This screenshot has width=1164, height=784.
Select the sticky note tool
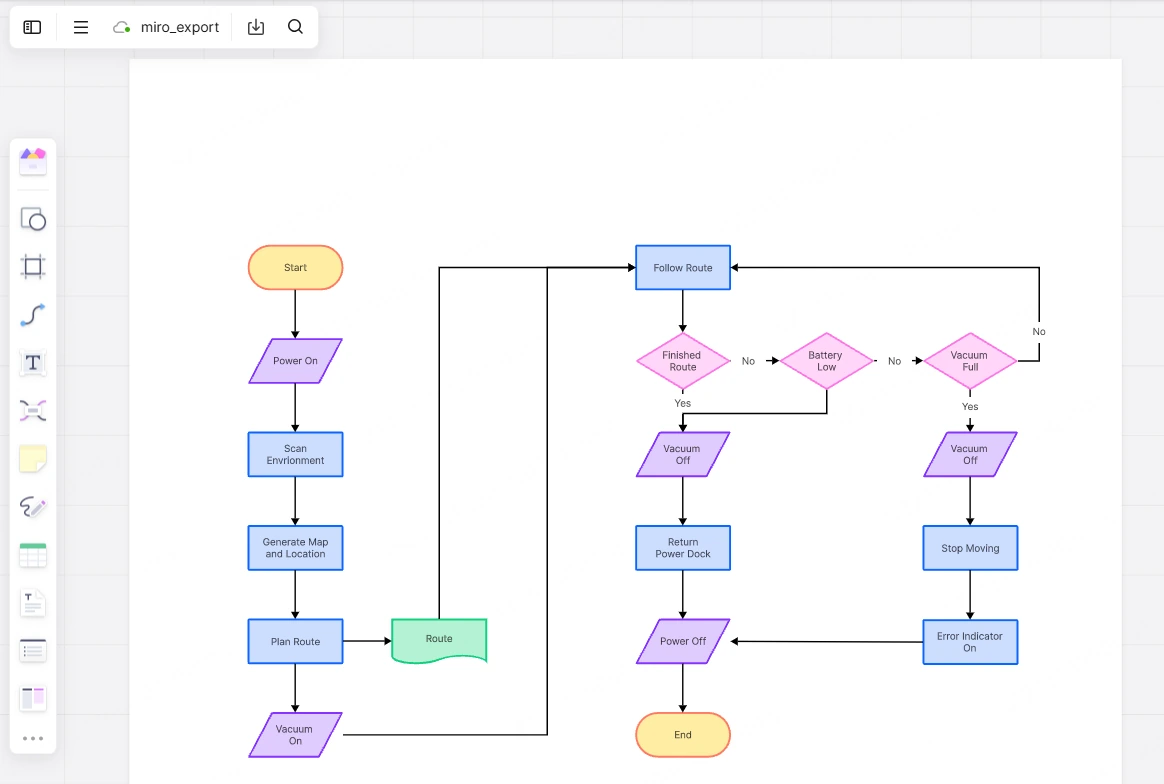(33, 459)
